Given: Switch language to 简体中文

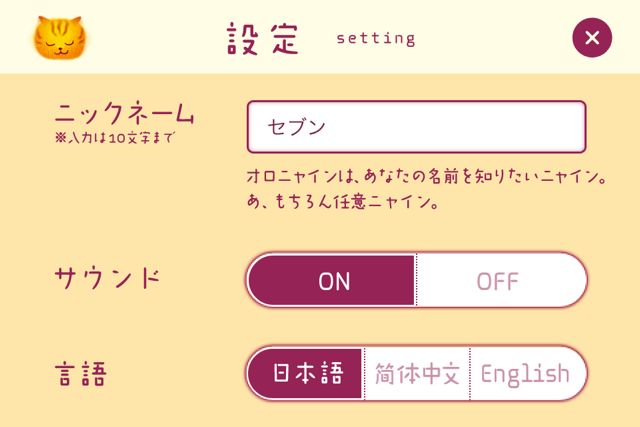Looking at the screenshot, I should (x=417, y=374).
